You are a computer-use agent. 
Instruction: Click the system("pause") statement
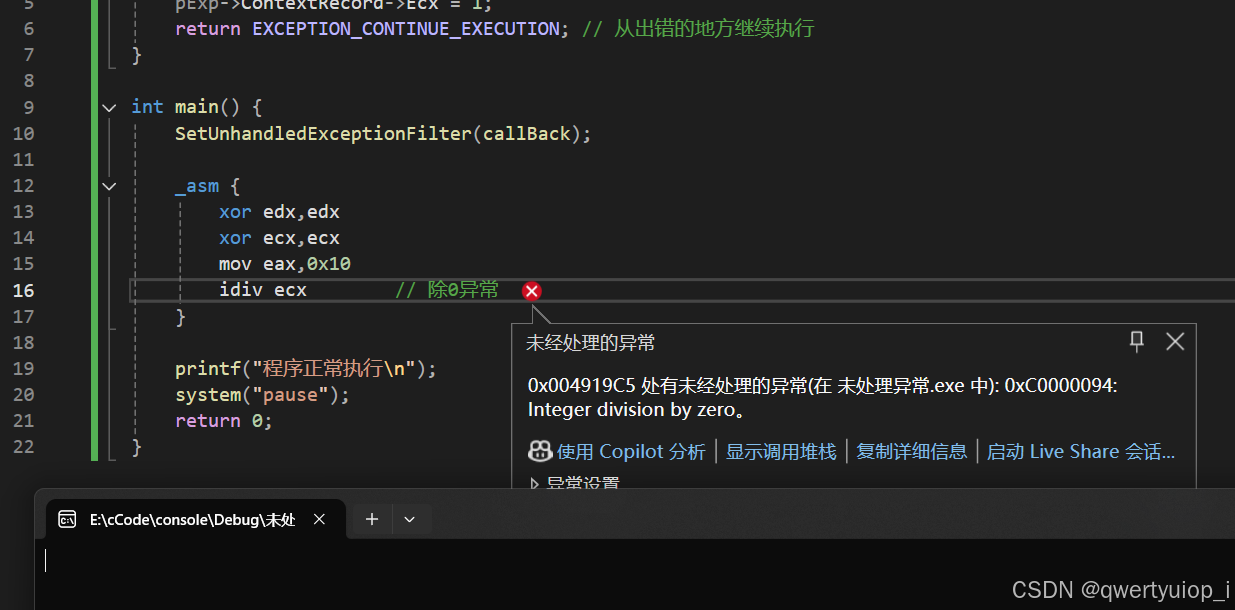(263, 395)
